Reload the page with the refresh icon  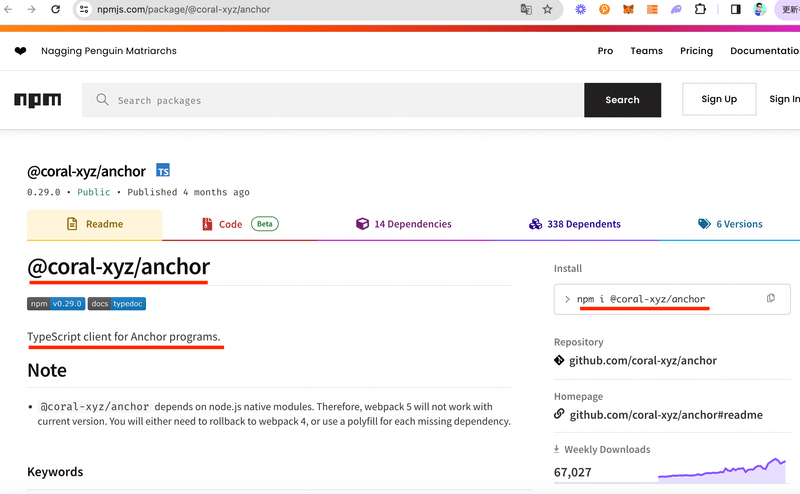56,9
